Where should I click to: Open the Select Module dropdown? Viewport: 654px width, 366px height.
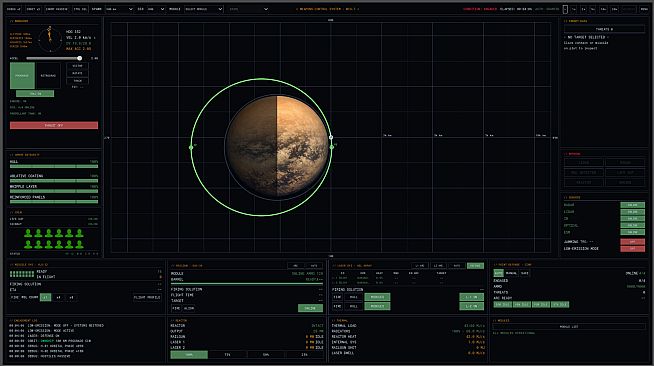[x=204, y=9]
